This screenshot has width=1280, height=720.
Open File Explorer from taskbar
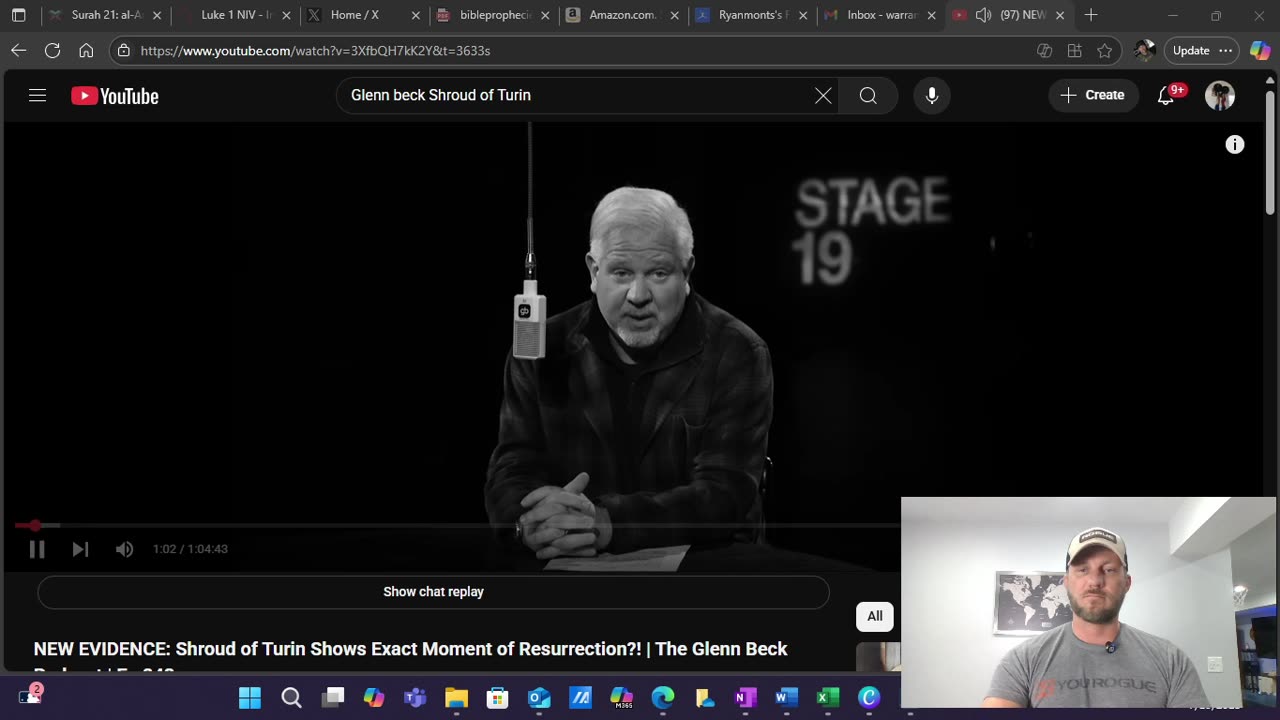pos(456,698)
